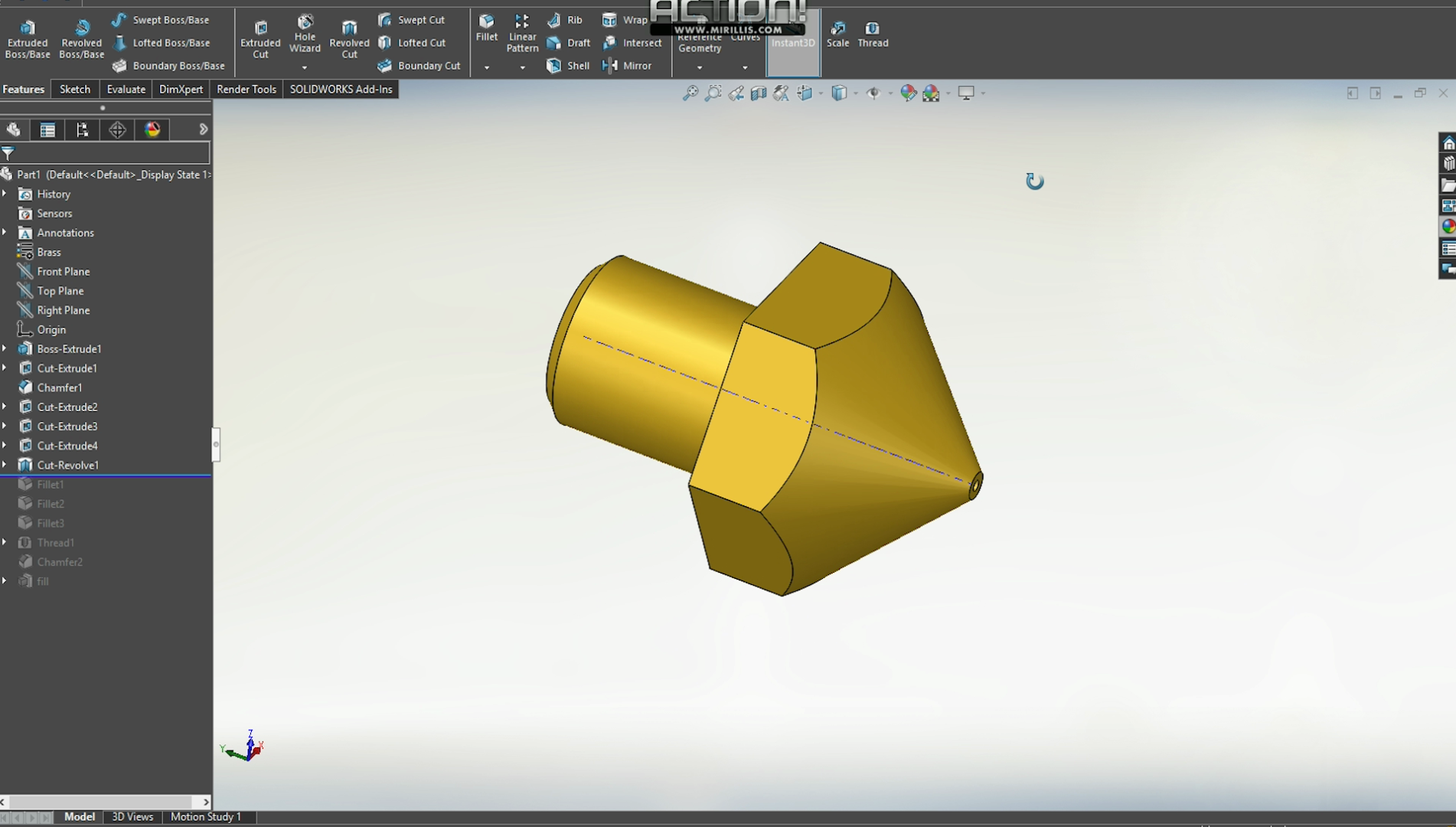Open the Zoom to Area tool
The width and height of the screenshot is (1456, 827).
713,93
